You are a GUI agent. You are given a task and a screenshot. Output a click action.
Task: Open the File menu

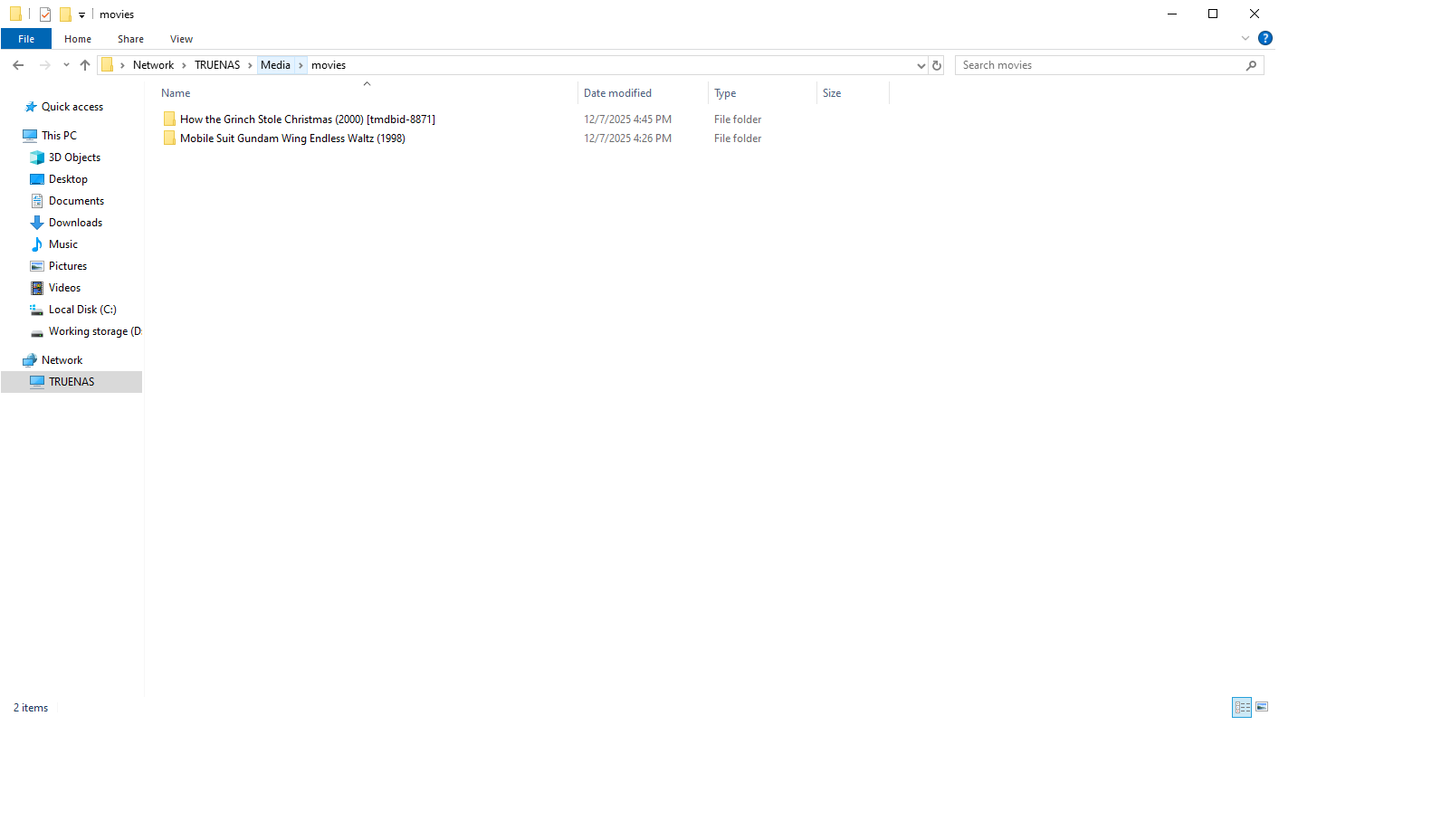coord(26,39)
